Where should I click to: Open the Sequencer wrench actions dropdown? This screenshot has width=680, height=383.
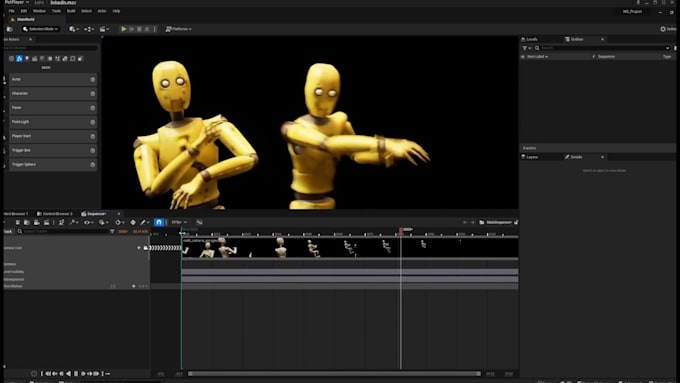(74, 223)
